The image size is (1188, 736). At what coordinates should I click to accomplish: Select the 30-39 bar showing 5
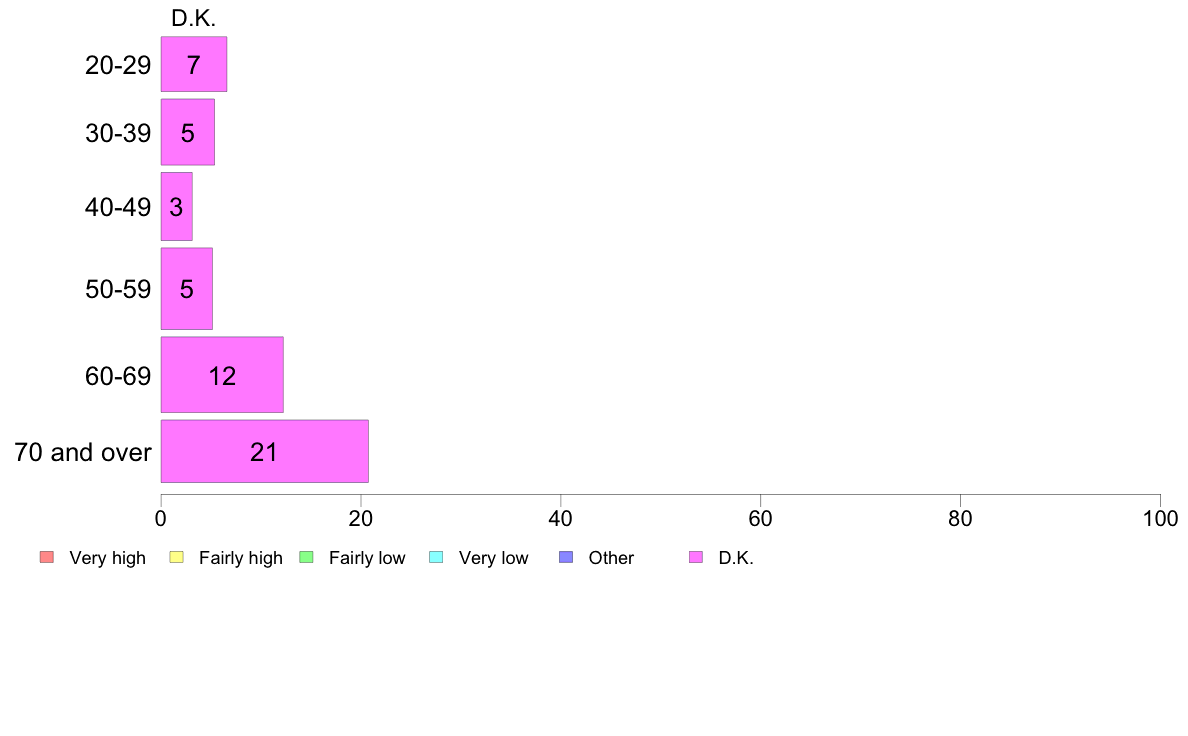pyautogui.click(x=188, y=132)
